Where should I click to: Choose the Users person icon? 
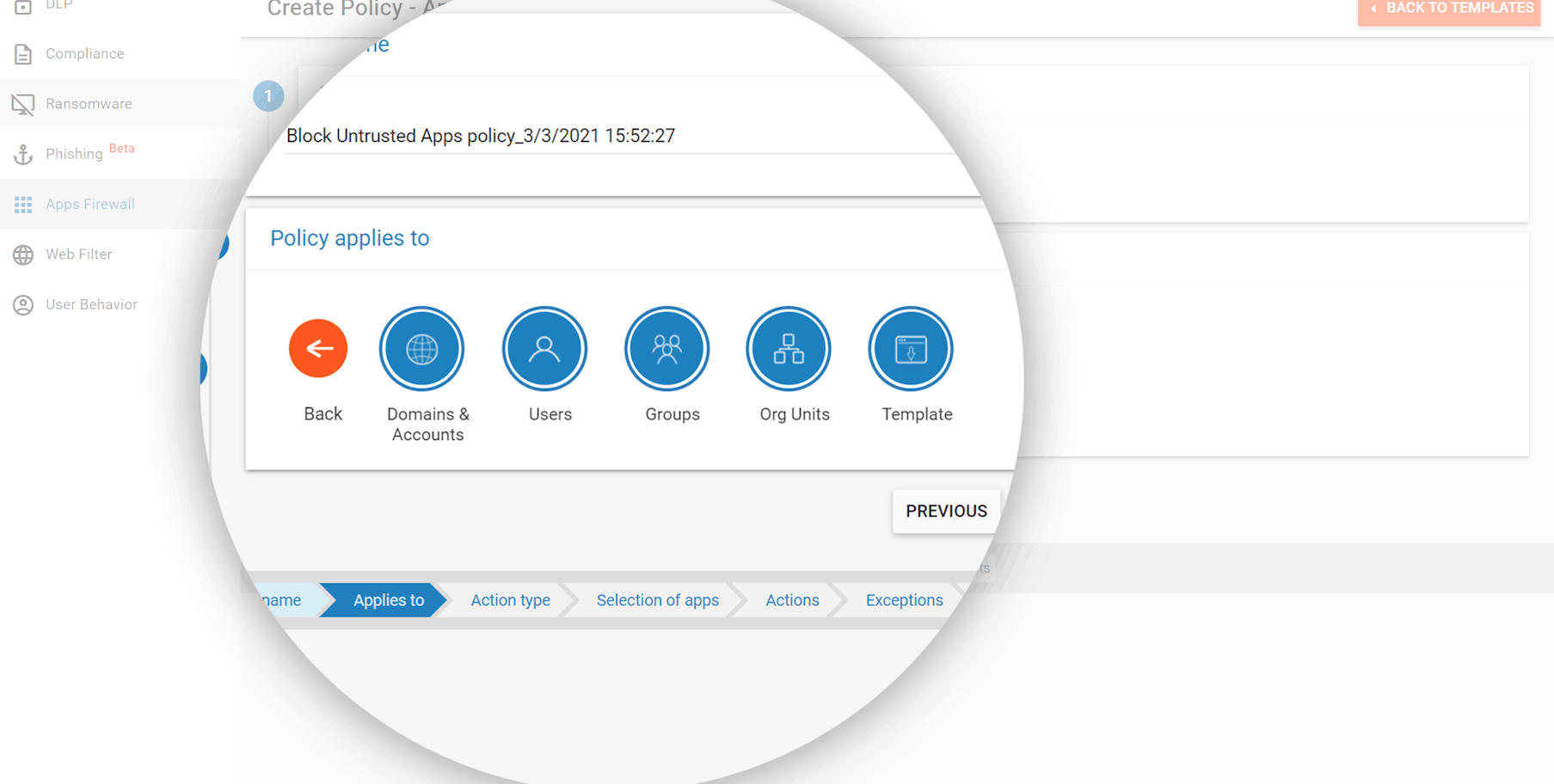click(544, 349)
